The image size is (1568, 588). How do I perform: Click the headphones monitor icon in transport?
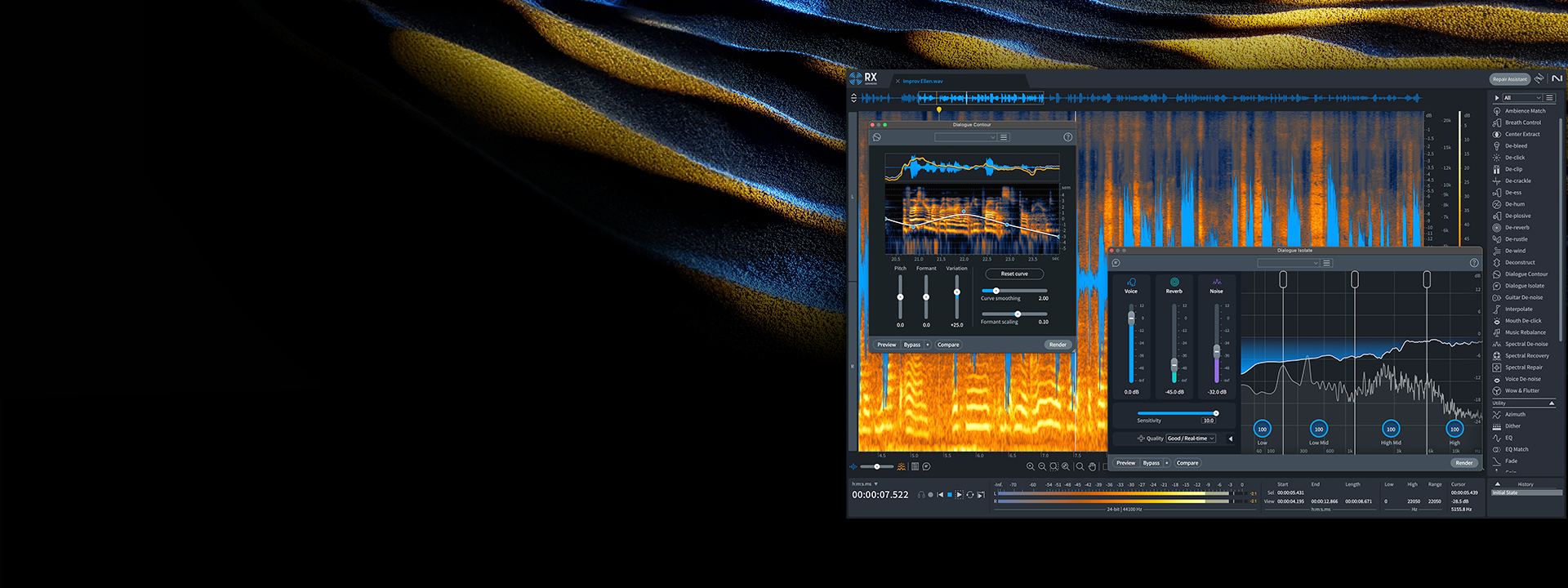921,495
